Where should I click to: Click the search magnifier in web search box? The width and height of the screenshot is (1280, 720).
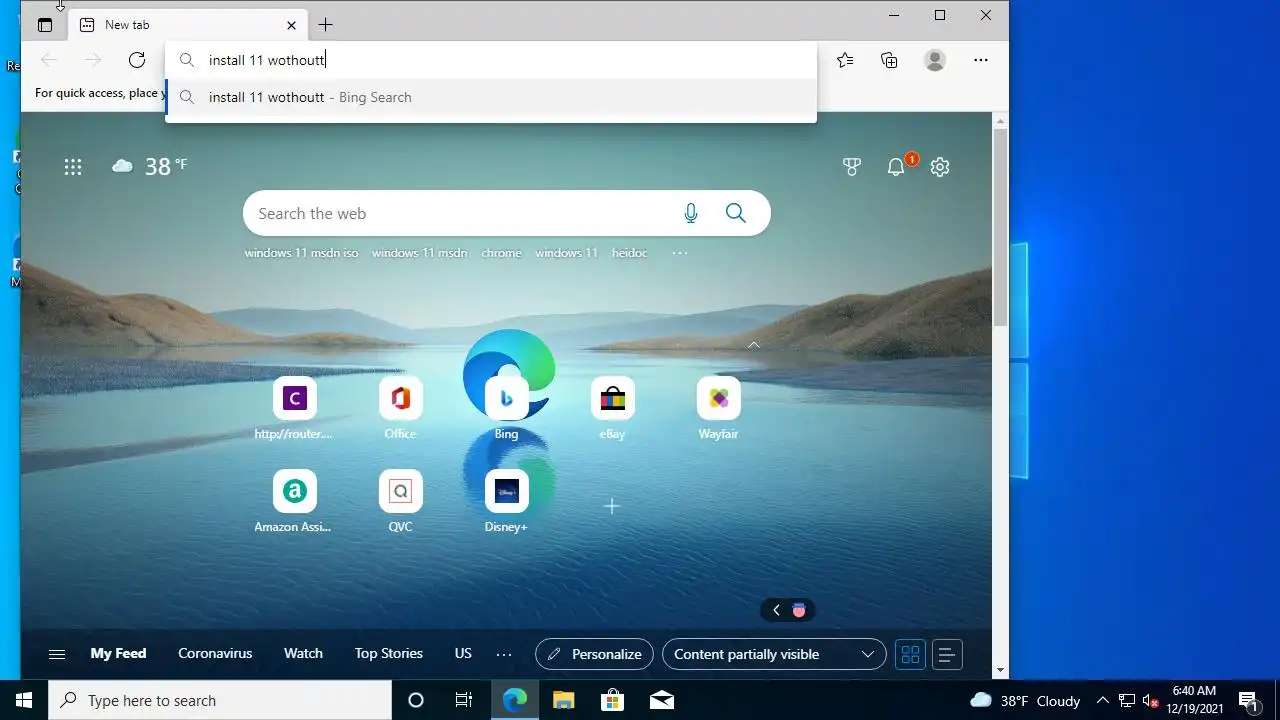736,213
